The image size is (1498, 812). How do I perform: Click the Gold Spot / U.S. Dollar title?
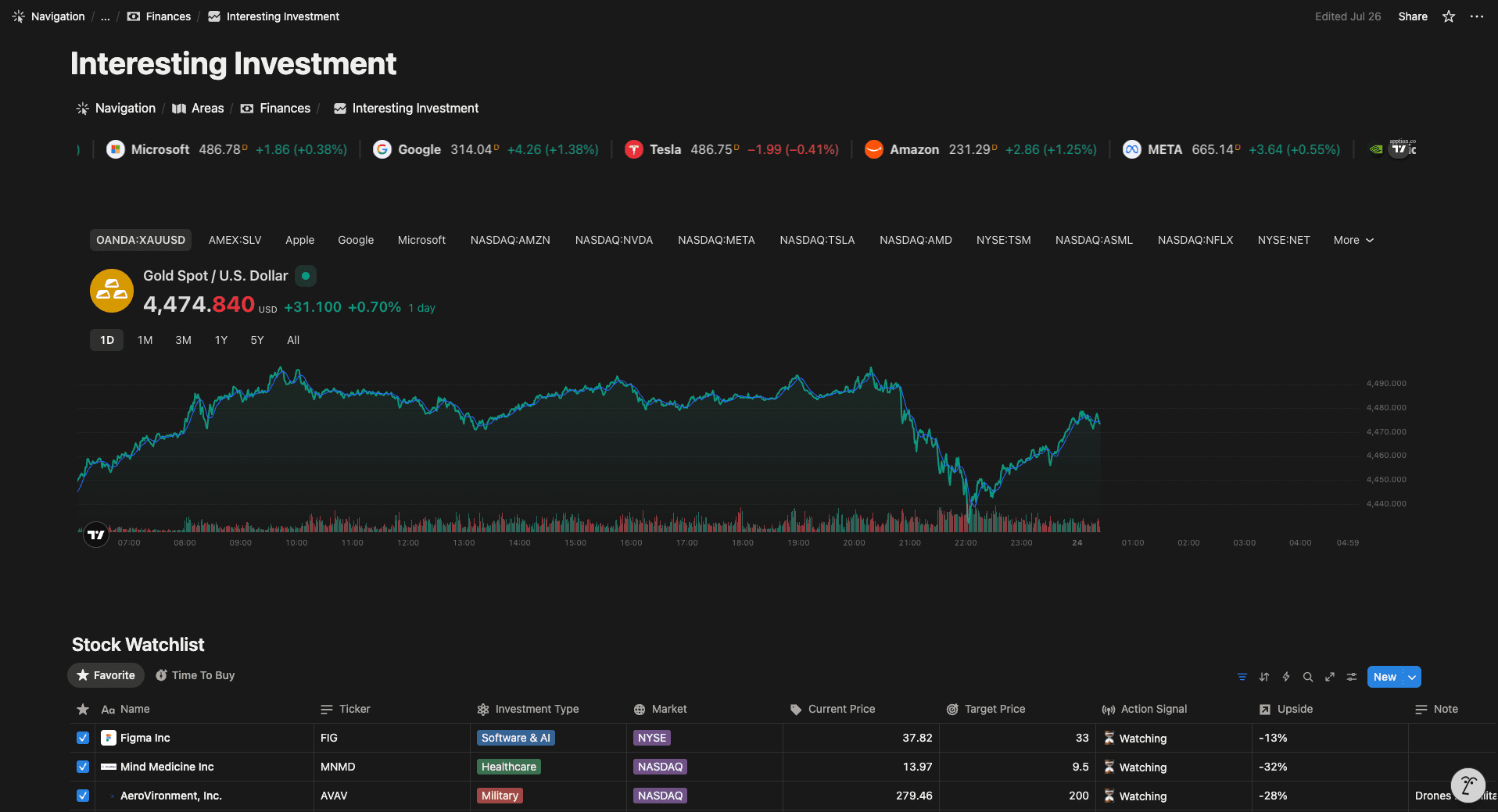tap(215, 276)
